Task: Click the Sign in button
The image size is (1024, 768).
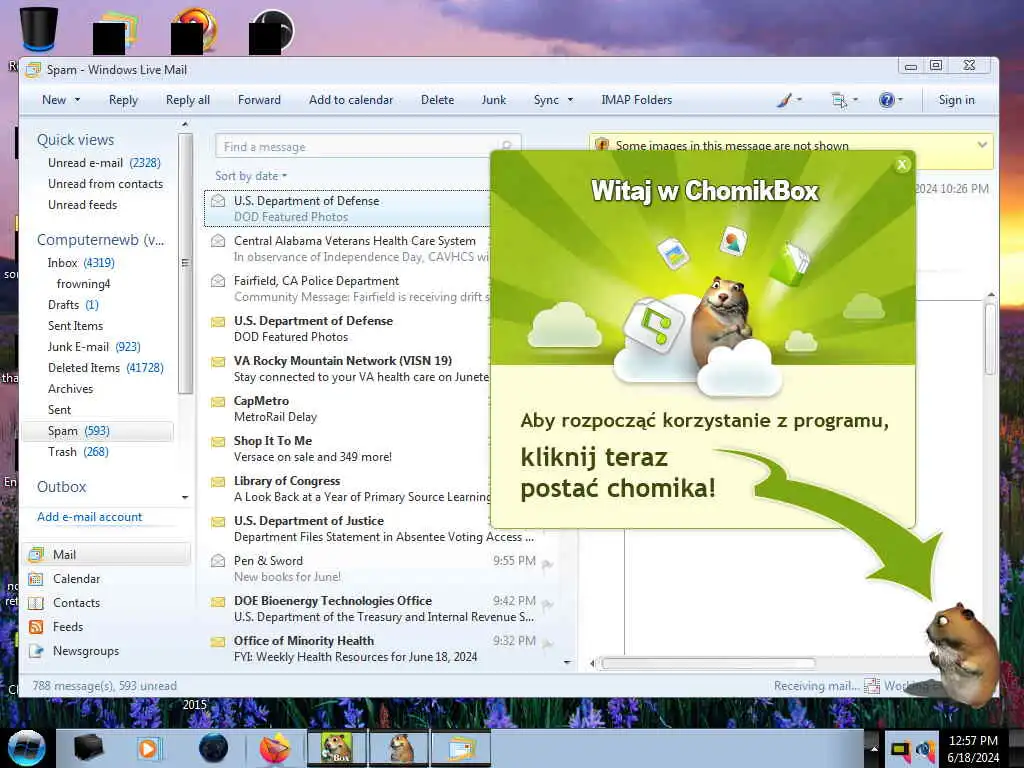Action: pos(957,100)
